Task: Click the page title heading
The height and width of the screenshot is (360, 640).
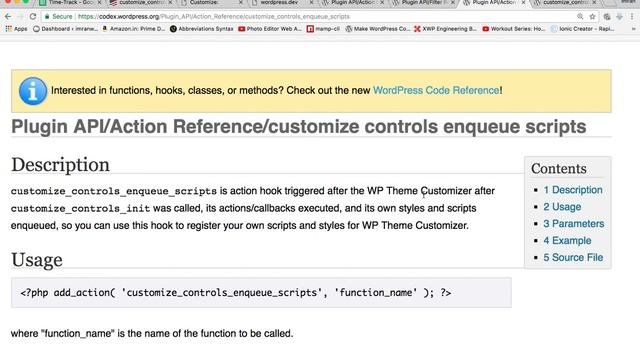Action: [x=299, y=127]
